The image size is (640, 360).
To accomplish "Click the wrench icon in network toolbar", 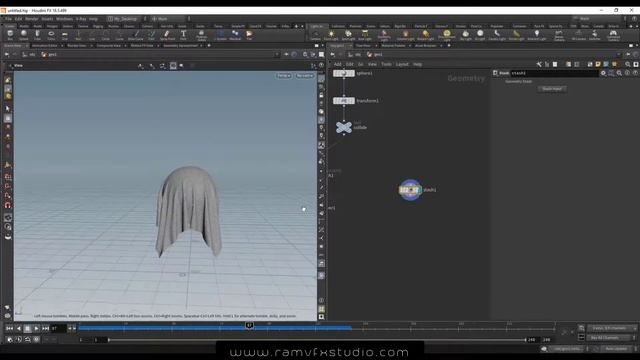I will pyautogui.click(x=539, y=64).
